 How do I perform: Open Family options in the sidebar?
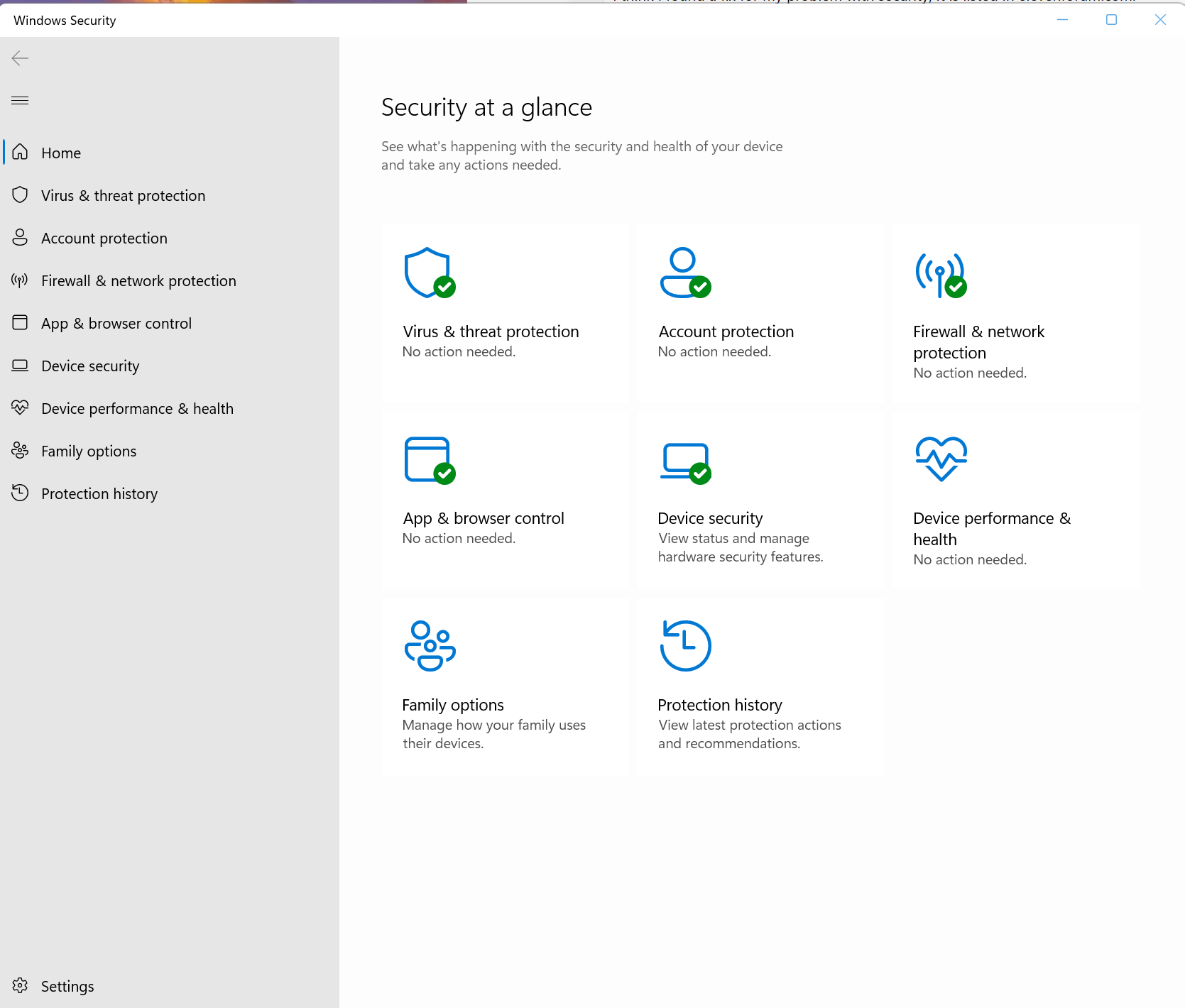170,451
